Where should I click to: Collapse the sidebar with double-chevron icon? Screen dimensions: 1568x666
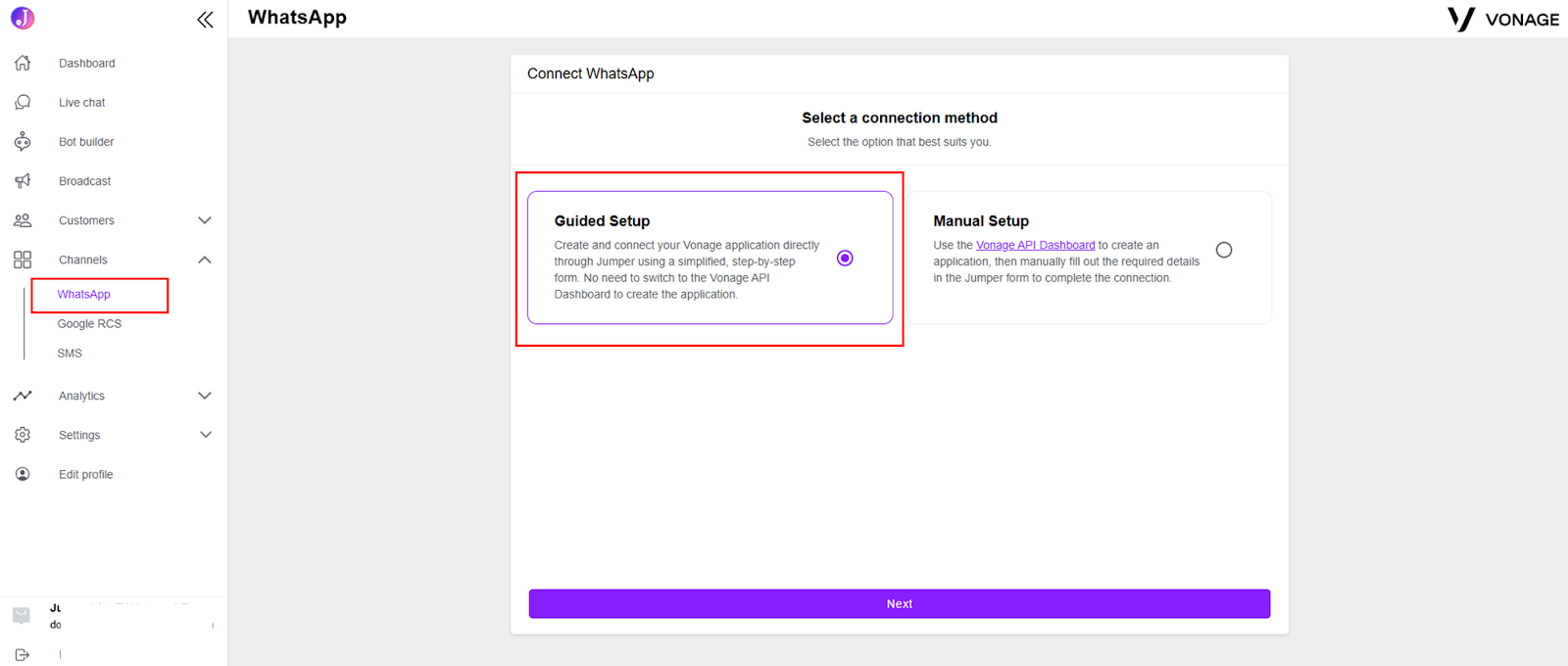coord(205,20)
